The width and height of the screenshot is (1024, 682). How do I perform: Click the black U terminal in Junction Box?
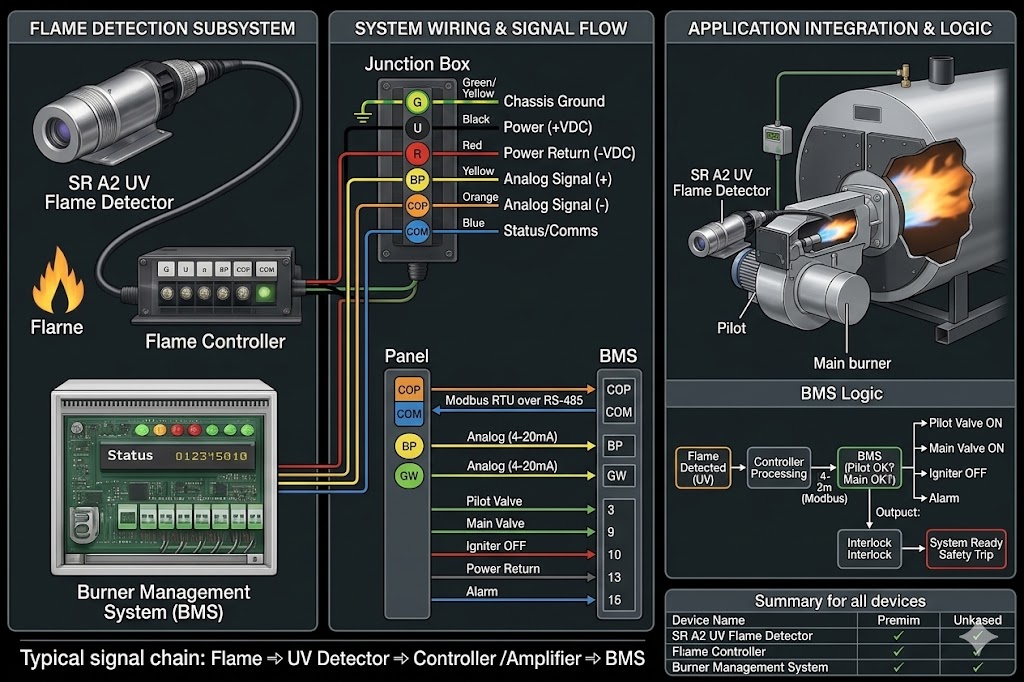417,127
